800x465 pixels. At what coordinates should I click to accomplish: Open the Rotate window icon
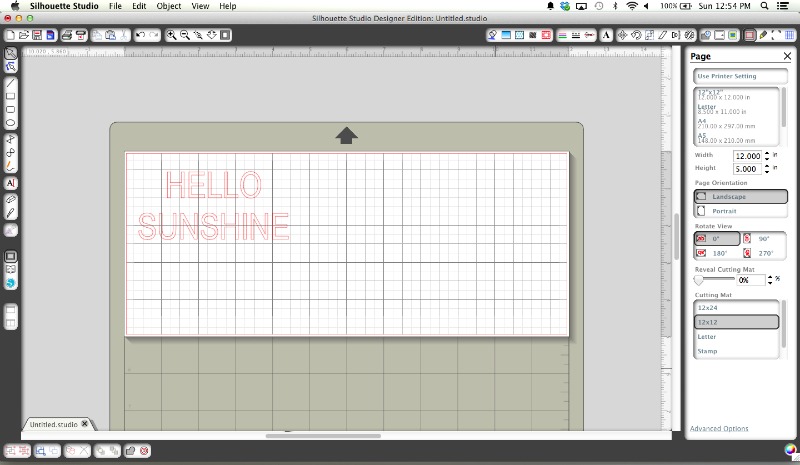tap(636, 35)
